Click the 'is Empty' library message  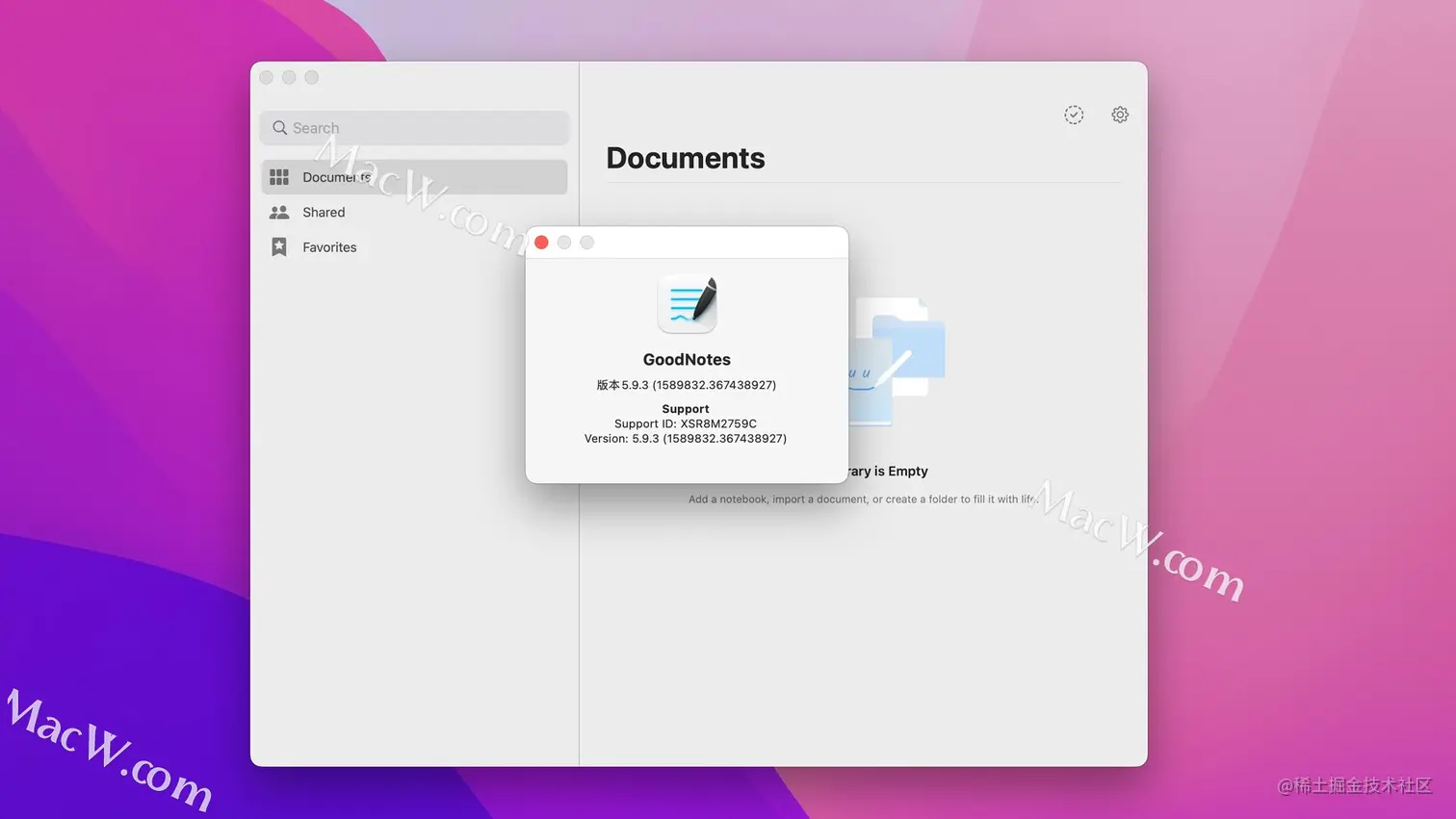point(888,471)
